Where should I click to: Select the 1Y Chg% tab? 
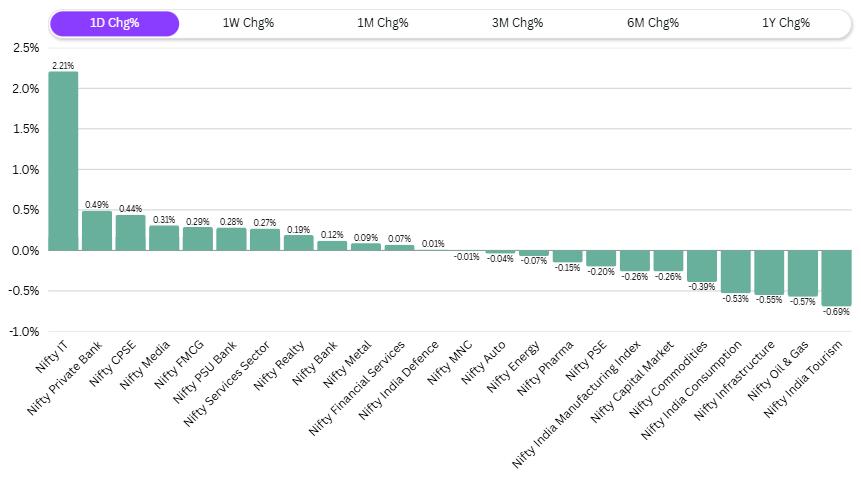785,24
